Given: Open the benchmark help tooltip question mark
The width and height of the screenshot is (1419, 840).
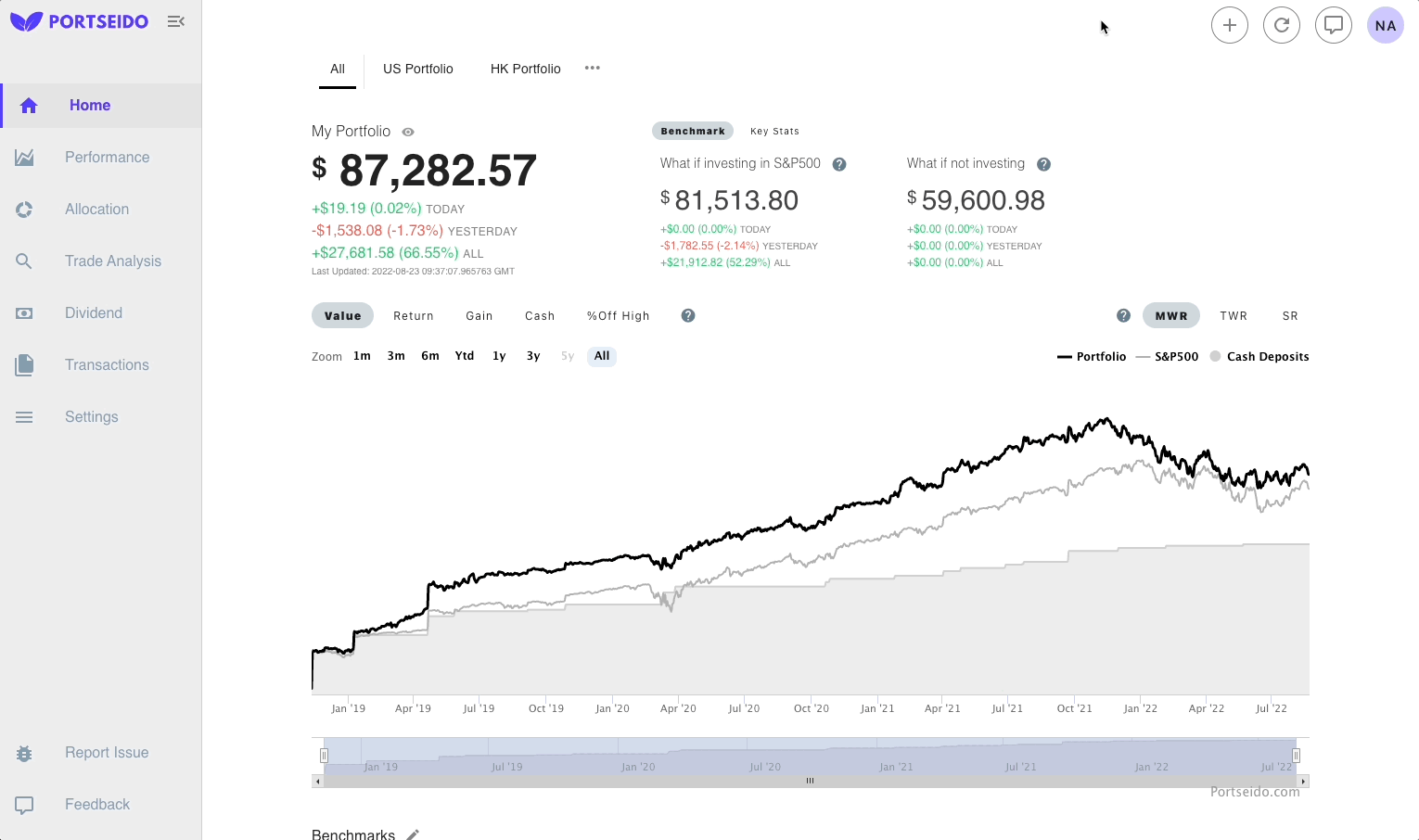Looking at the screenshot, I should [x=838, y=163].
